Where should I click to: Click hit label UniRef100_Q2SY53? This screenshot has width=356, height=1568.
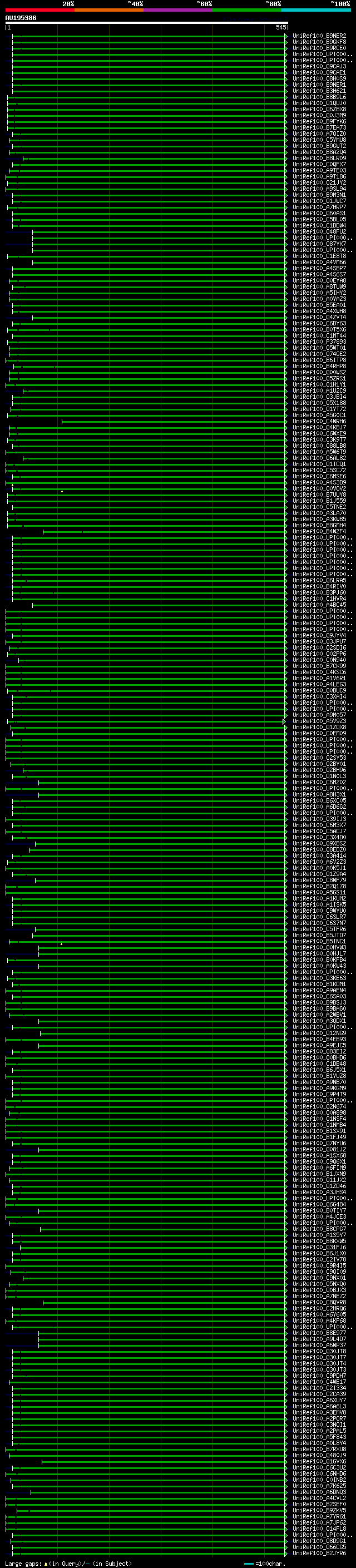[319, 758]
